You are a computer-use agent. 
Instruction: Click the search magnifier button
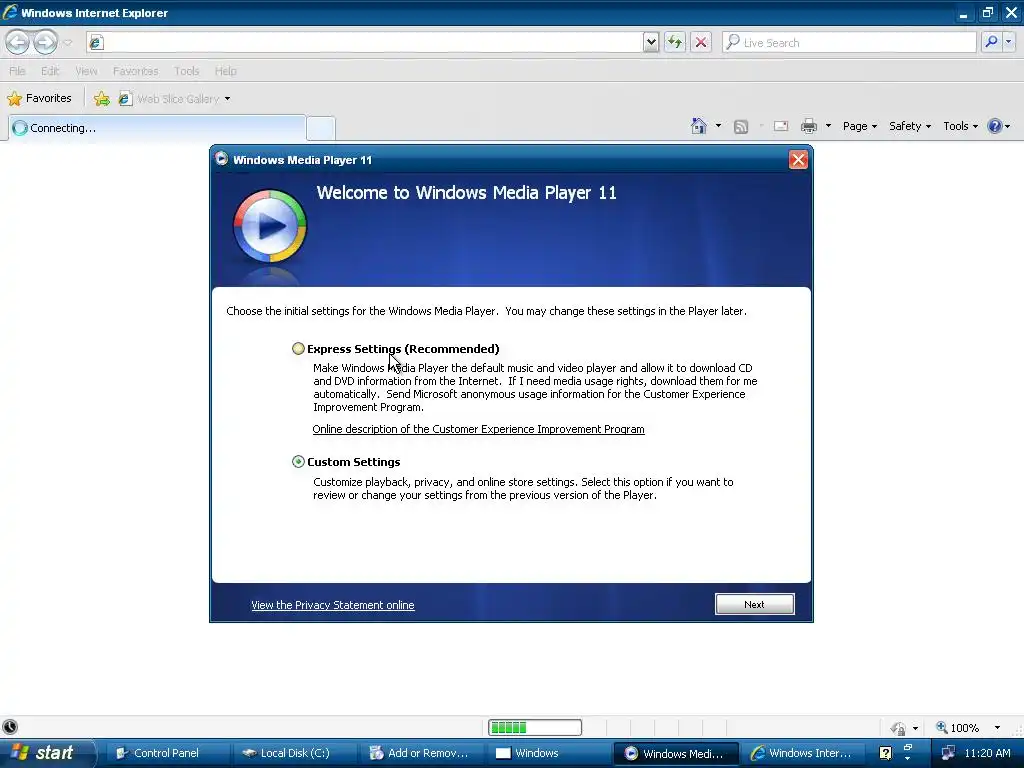pyautogui.click(x=991, y=42)
